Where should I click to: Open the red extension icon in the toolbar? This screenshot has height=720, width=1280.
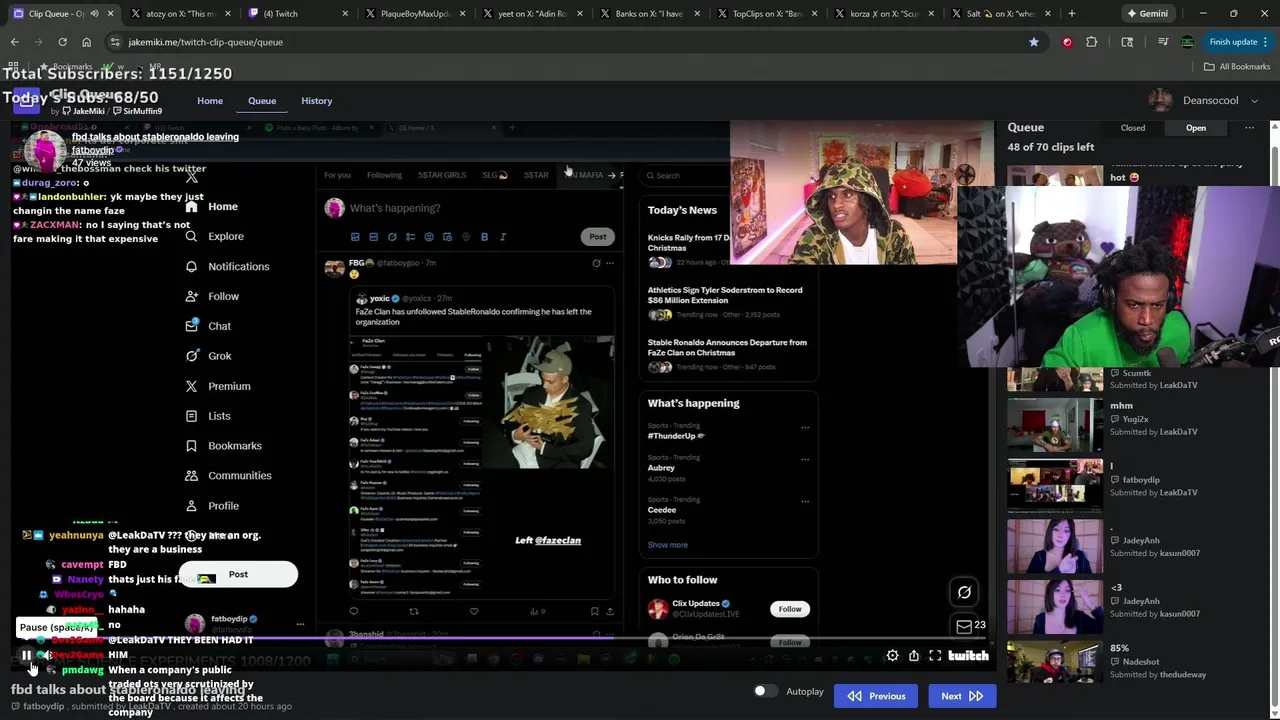pos(1067,42)
